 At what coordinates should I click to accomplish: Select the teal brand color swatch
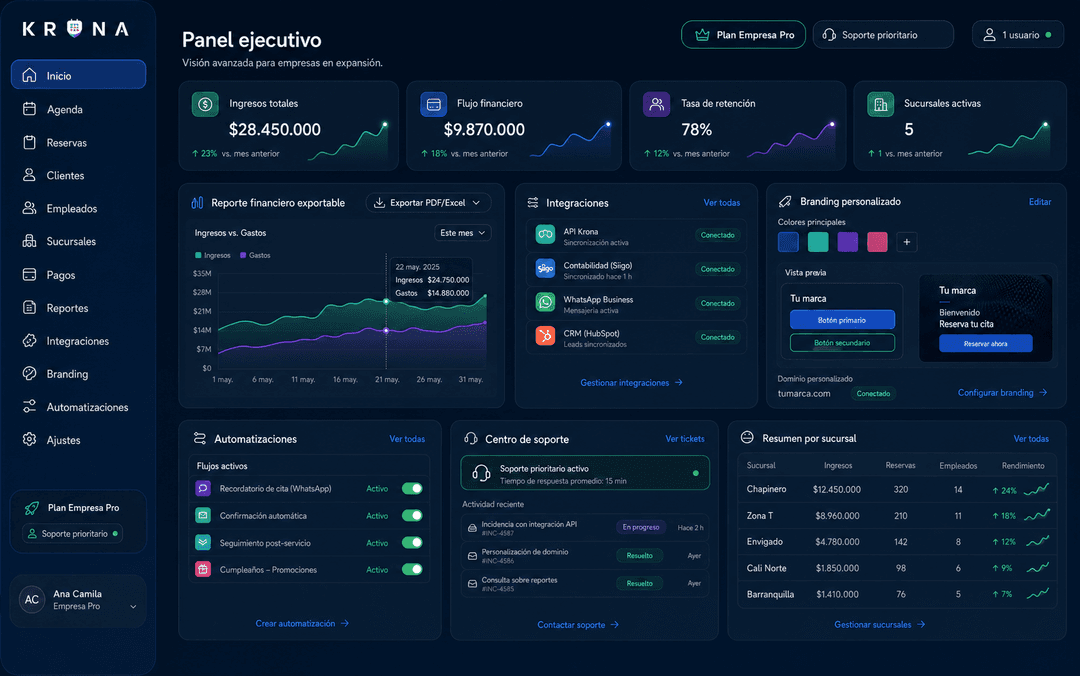pos(818,242)
